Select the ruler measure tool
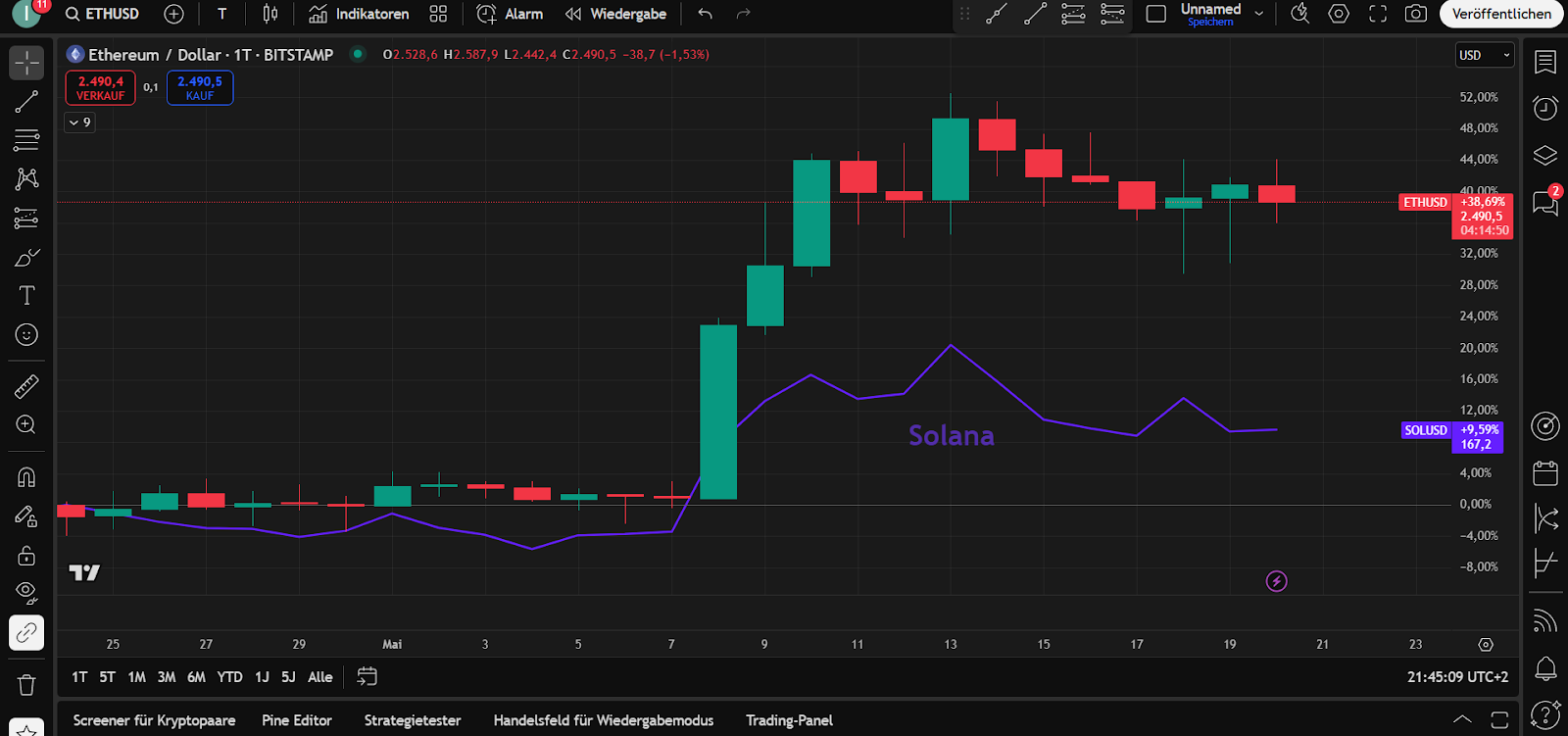 [26, 386]
